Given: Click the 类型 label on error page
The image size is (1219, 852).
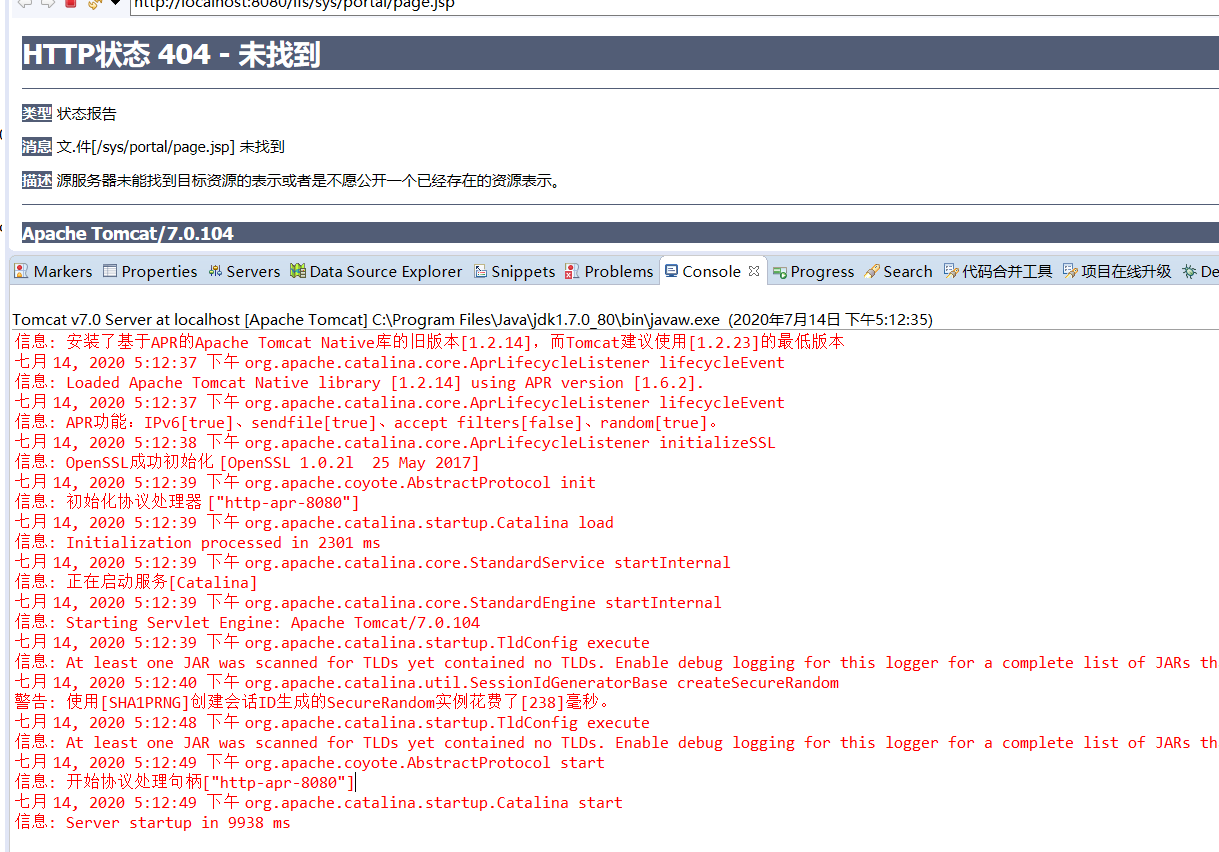Looking at the screenshot, I should [37, 113].
